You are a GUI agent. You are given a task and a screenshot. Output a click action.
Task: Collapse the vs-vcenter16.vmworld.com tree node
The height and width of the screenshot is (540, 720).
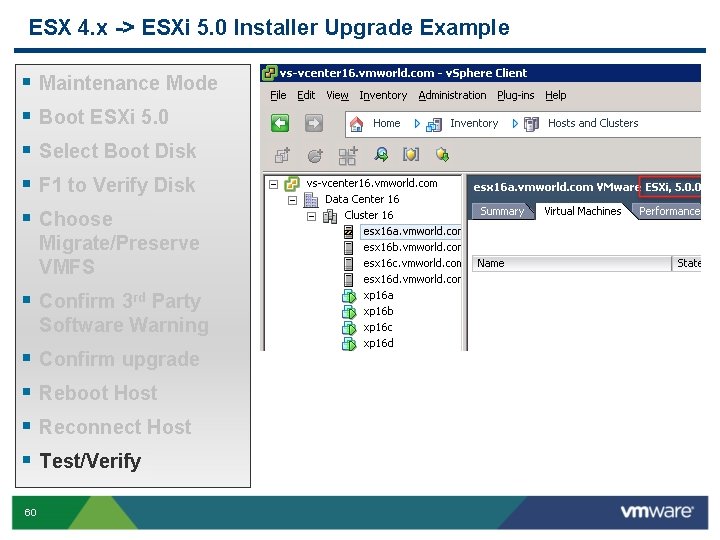pyautogui.click(x=273, y=184)
